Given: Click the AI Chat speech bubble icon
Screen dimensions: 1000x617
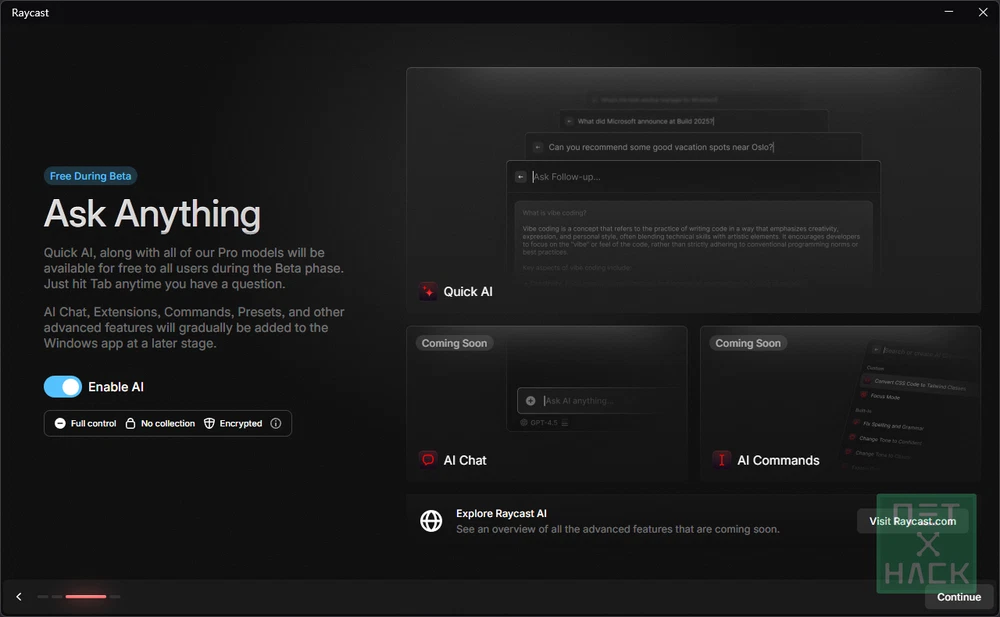Looking at the screenshot, I should coord(428,459).
